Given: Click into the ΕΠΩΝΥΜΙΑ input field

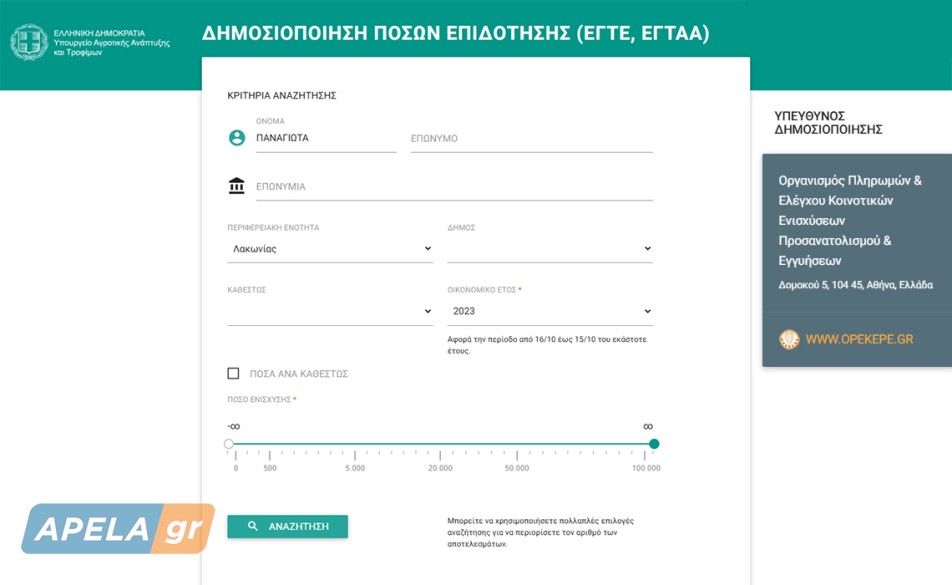Looking at the screenshot, I should (453, 187).
